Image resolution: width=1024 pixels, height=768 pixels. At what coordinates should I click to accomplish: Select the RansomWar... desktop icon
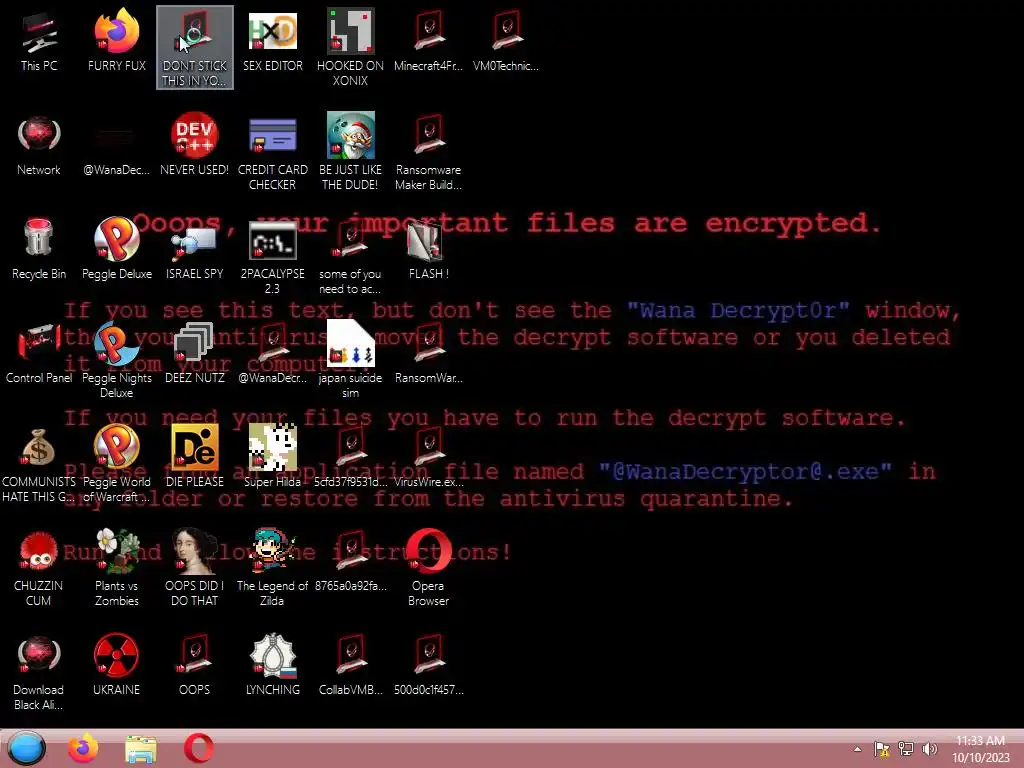(428, 354)
